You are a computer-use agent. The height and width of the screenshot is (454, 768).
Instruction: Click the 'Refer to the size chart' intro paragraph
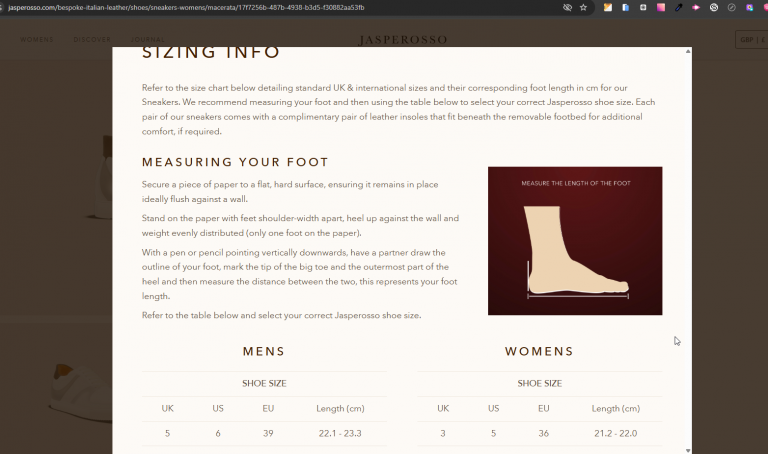(399, 110)
